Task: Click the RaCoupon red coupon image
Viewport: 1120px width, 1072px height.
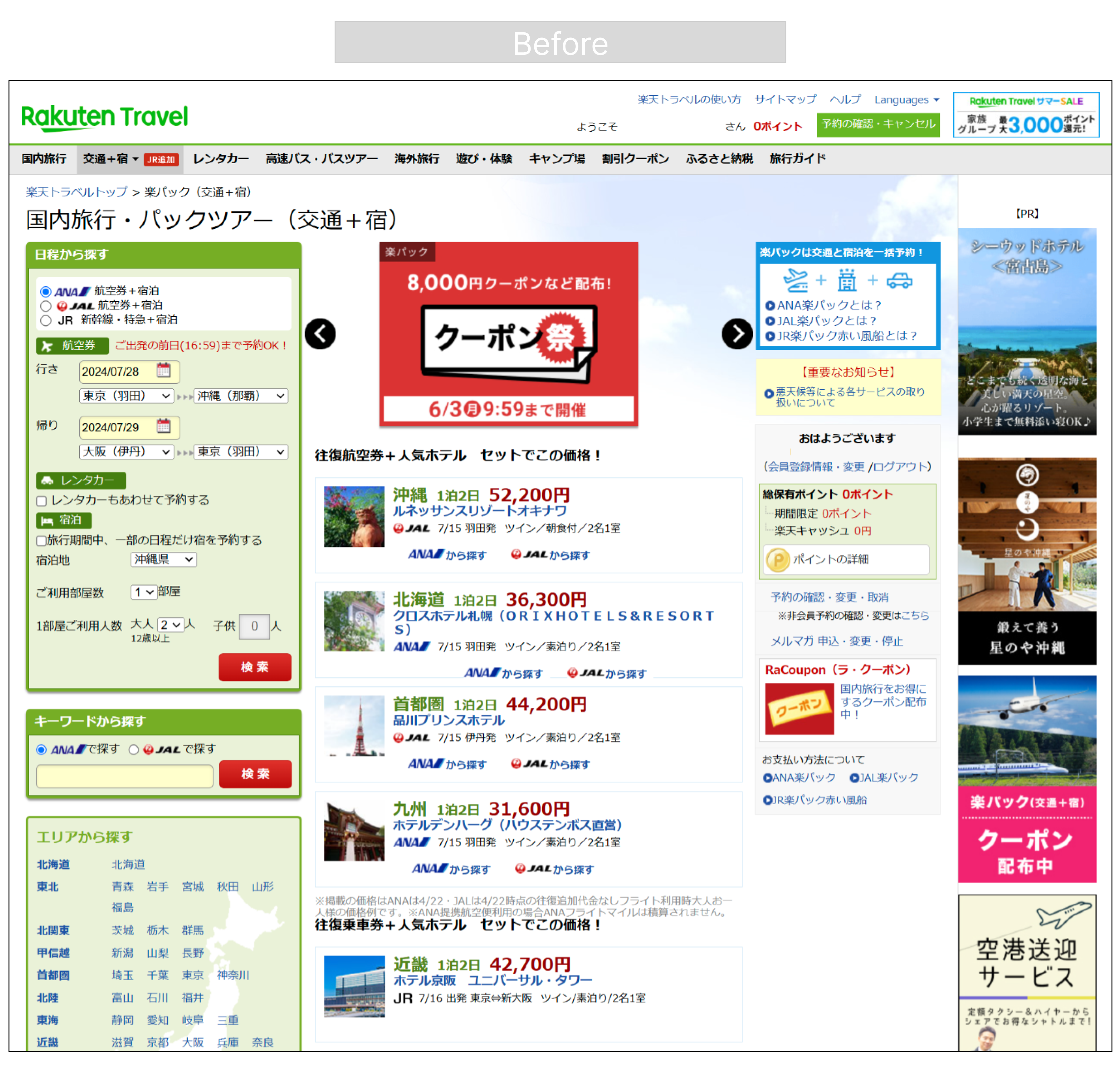Action: (x=799, y=709)
